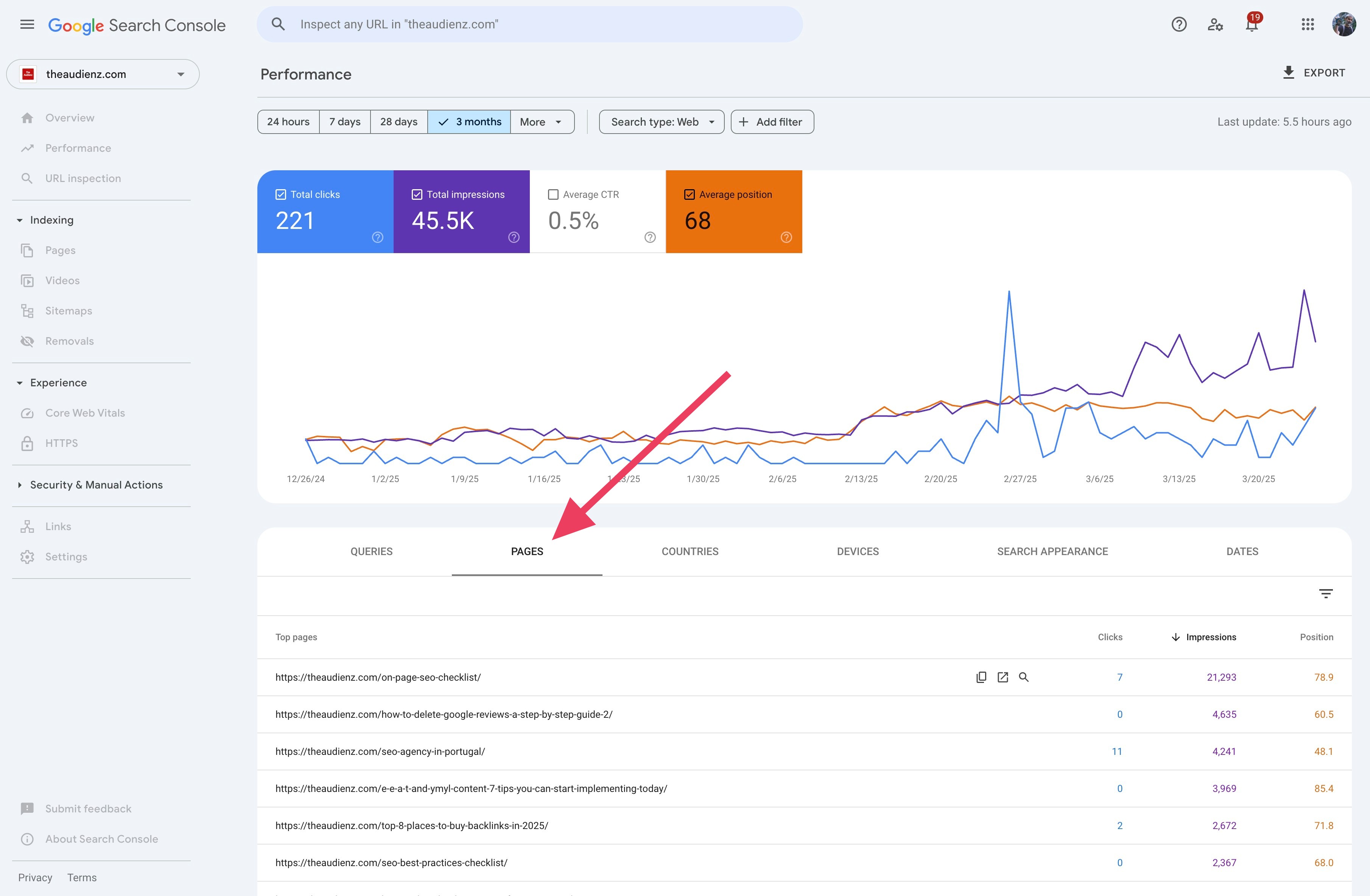
Task: Open Settings from the sidebar
Action: [66, 557]
